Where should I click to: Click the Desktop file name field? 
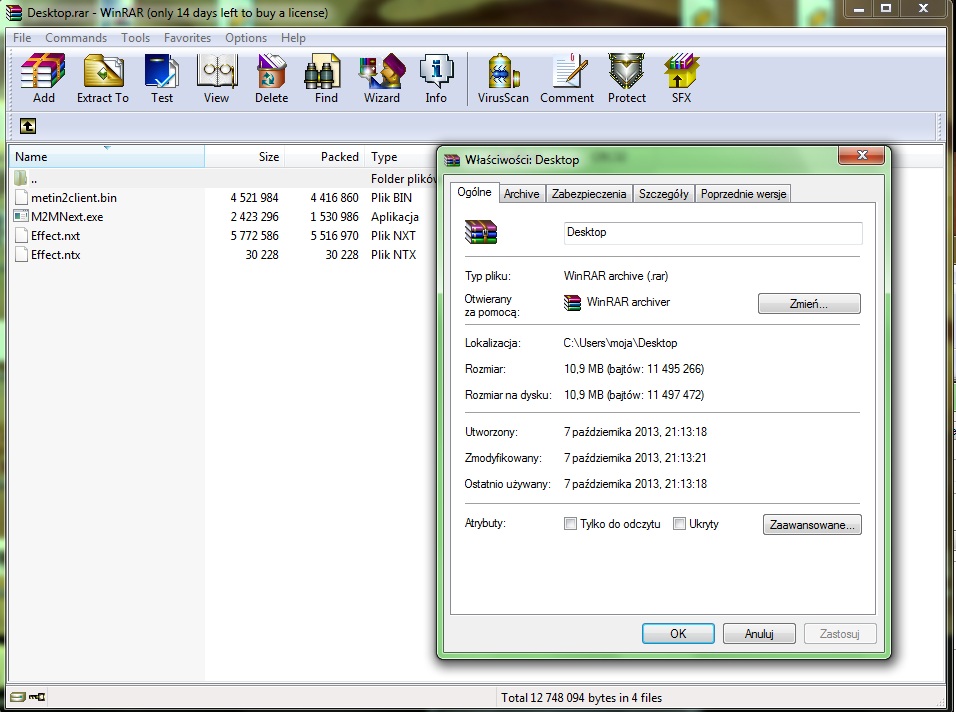pyautogui.click(x=713, y=232)
